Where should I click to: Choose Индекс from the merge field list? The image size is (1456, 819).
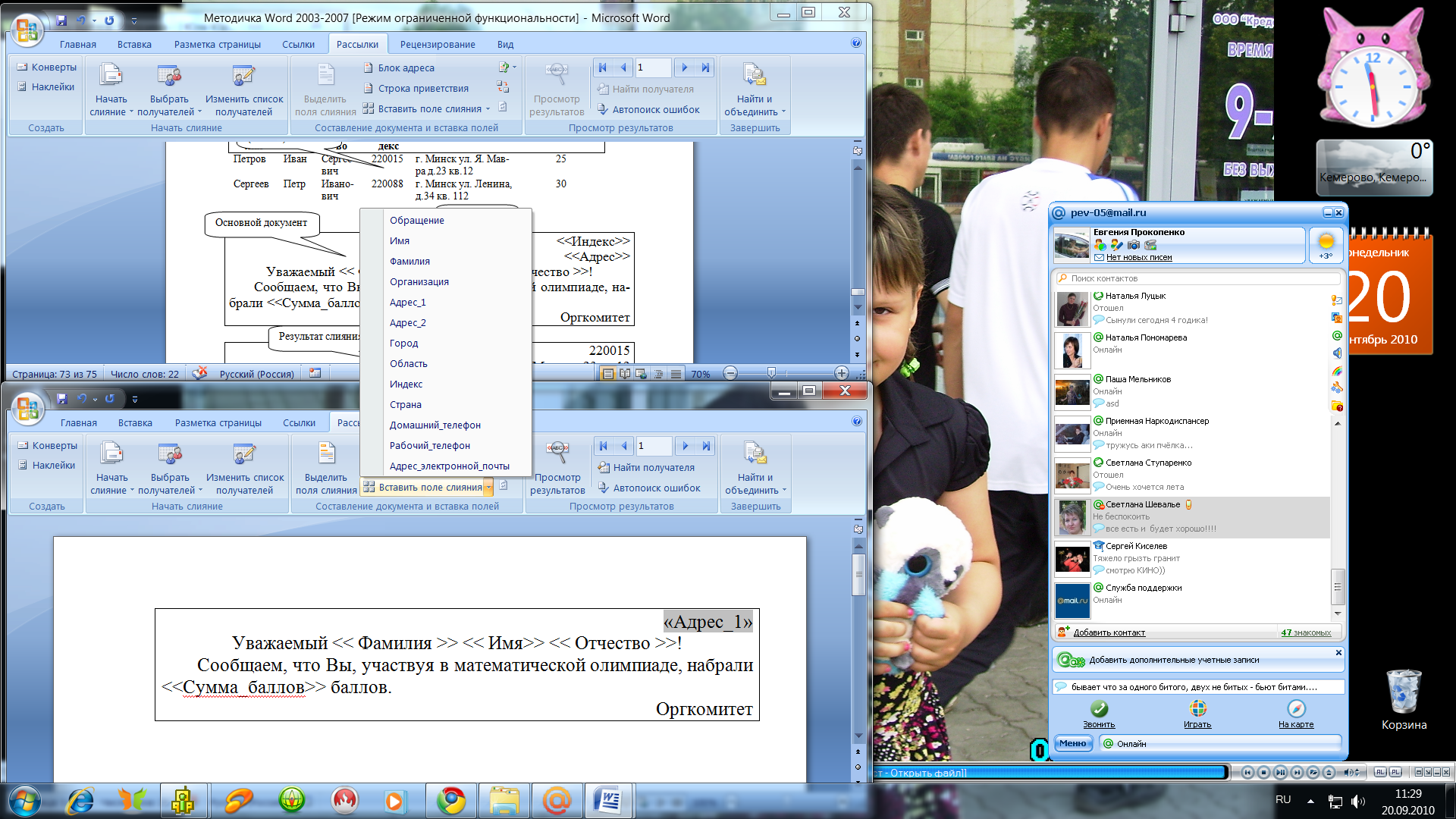pos(406,384)
